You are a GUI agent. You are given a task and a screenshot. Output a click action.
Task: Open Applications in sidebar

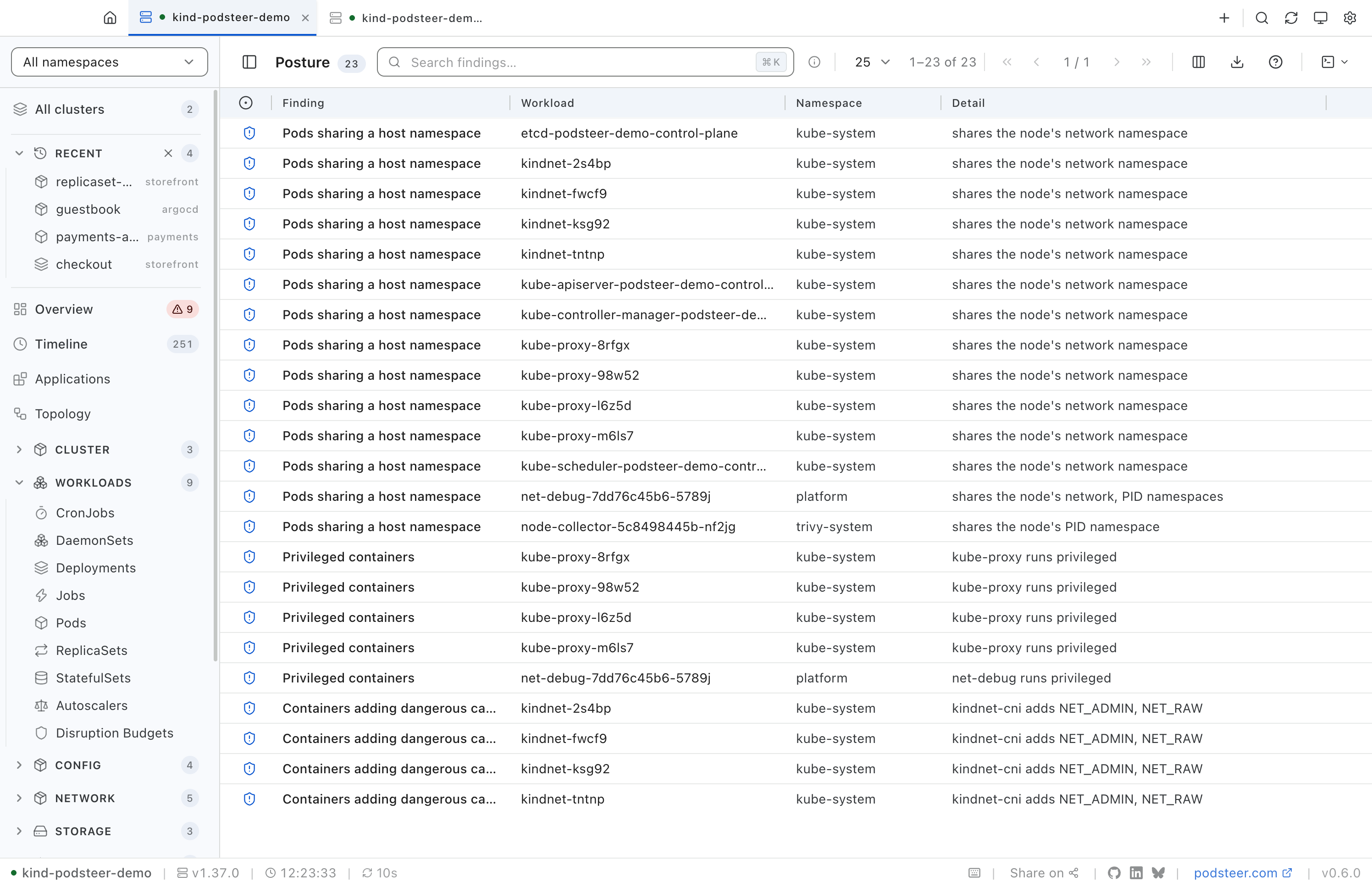(x=106, y=379)
